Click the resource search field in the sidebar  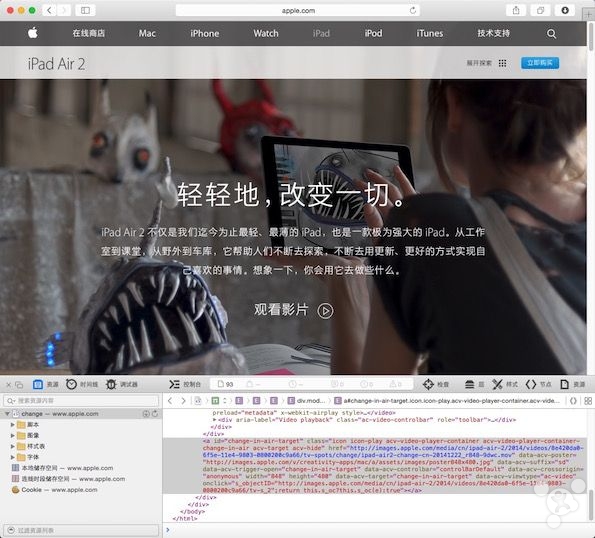pyautogui.click(x=81, y=401)
